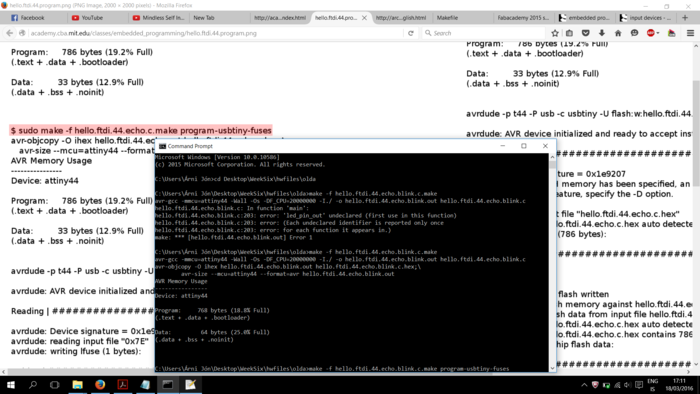Click highlighted sudo make command line
The height and width of the screenshot is (394, 700).
pos(141,130)
